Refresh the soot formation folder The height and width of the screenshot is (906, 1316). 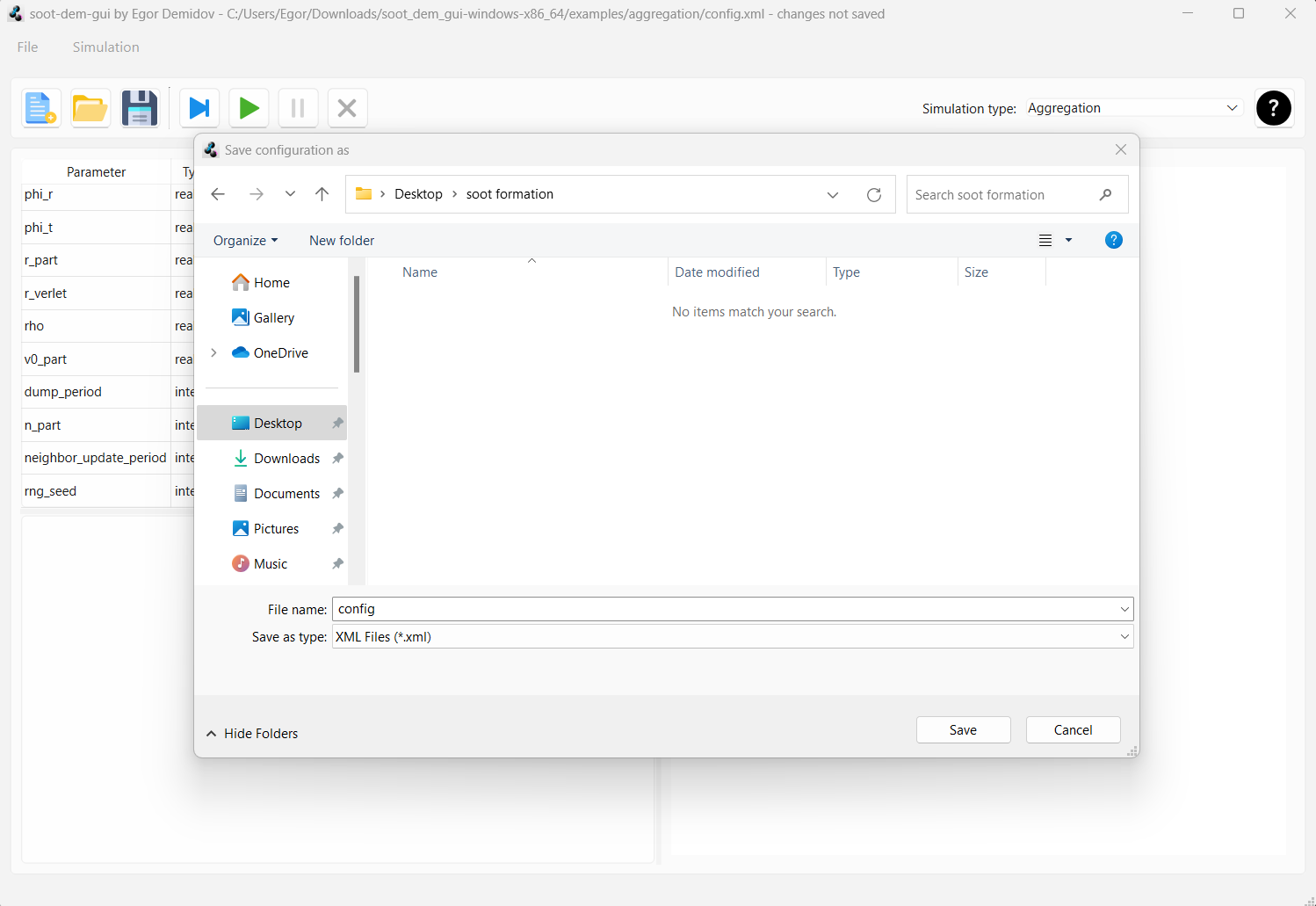pyautogui.click(x=874, y=195)
